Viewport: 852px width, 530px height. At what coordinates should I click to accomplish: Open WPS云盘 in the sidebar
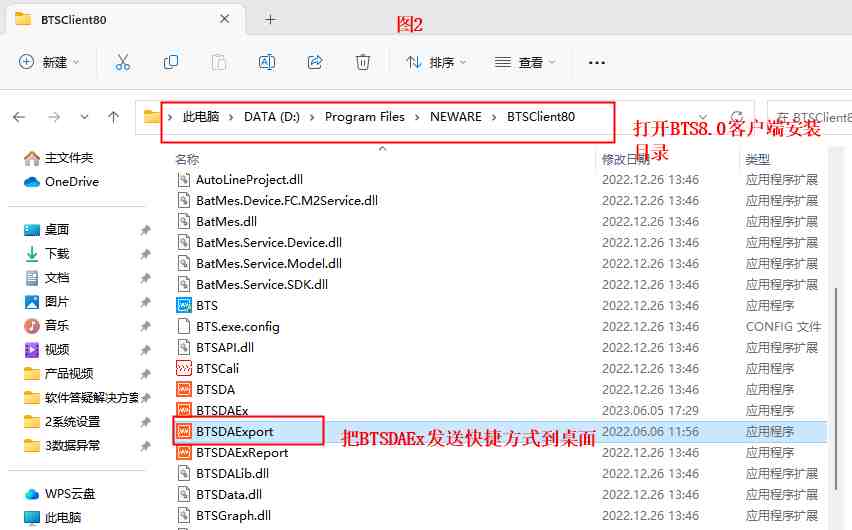click(60, 494)
